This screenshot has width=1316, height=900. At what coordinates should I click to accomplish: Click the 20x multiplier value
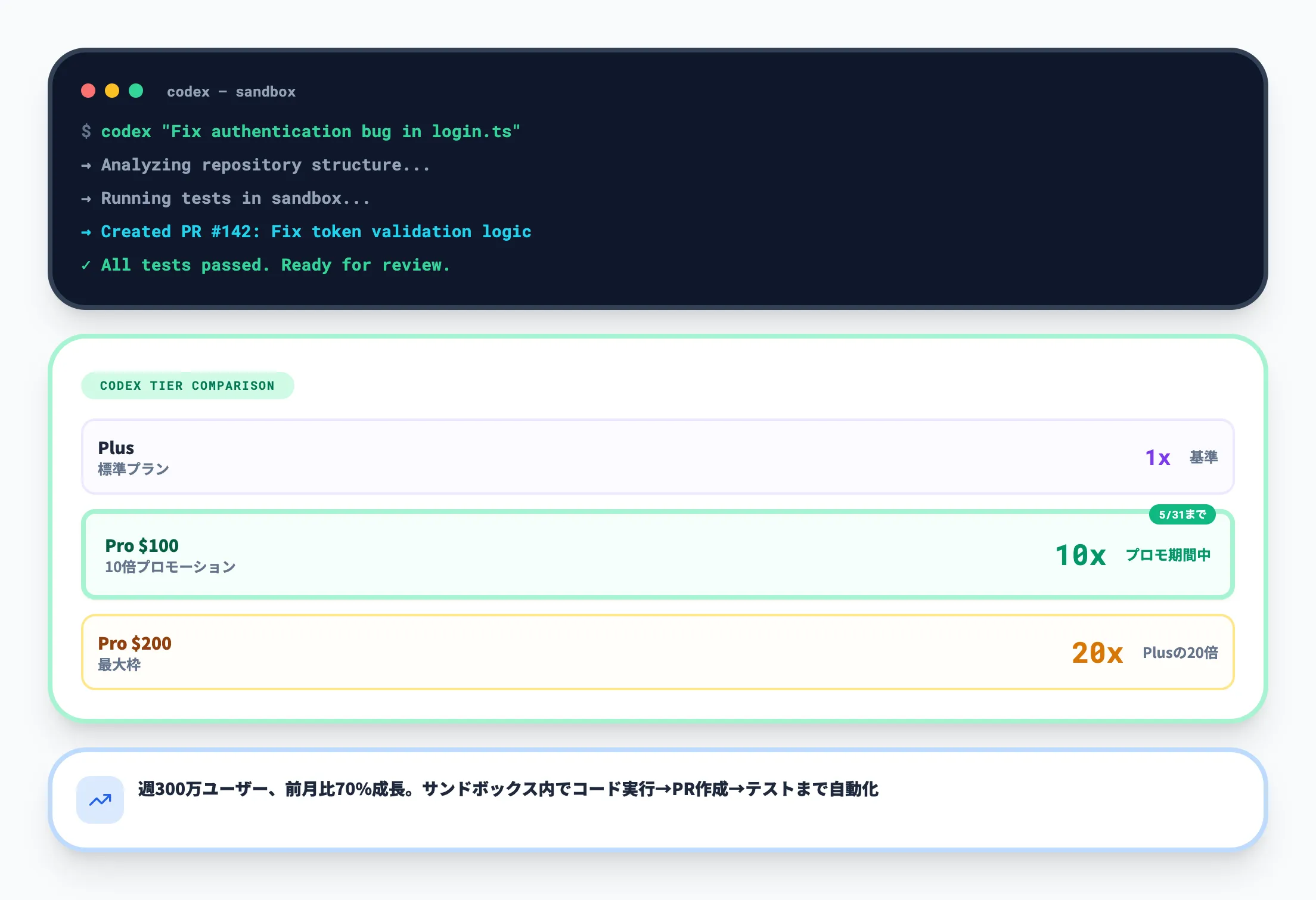[x=1097, y=653]
